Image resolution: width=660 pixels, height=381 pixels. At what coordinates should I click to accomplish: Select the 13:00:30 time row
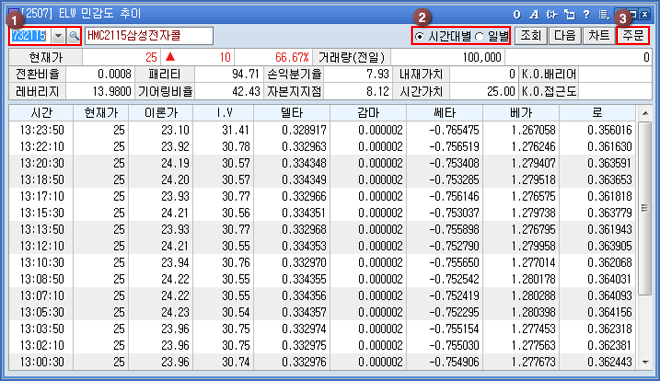point(322,362)
